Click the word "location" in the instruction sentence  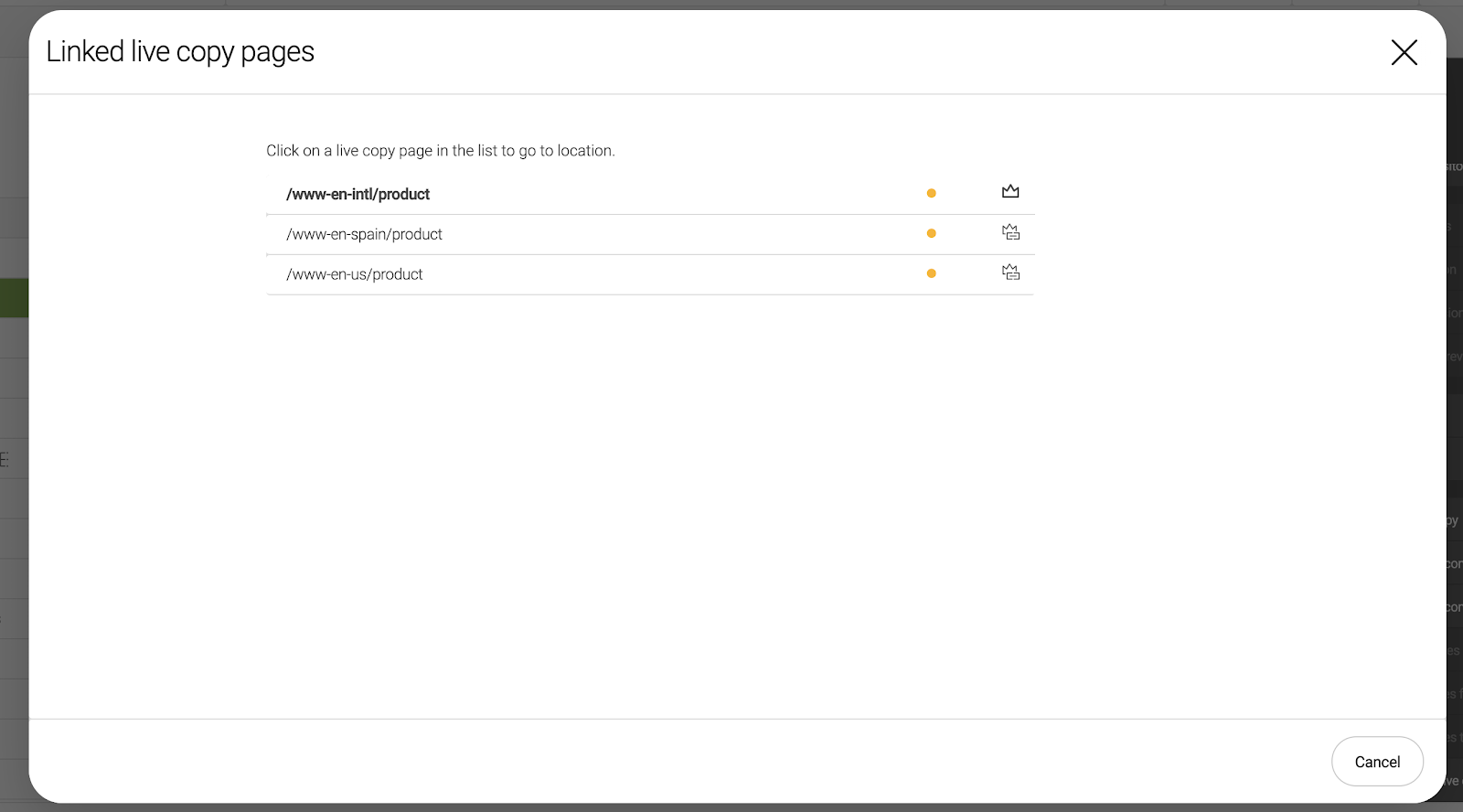[584, 151]
